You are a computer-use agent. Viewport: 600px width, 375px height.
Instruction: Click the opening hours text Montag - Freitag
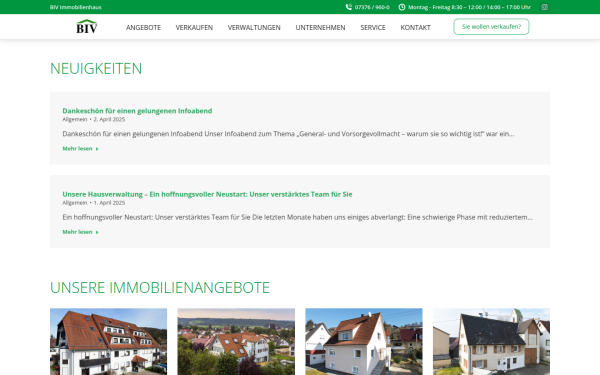[469, 7]
